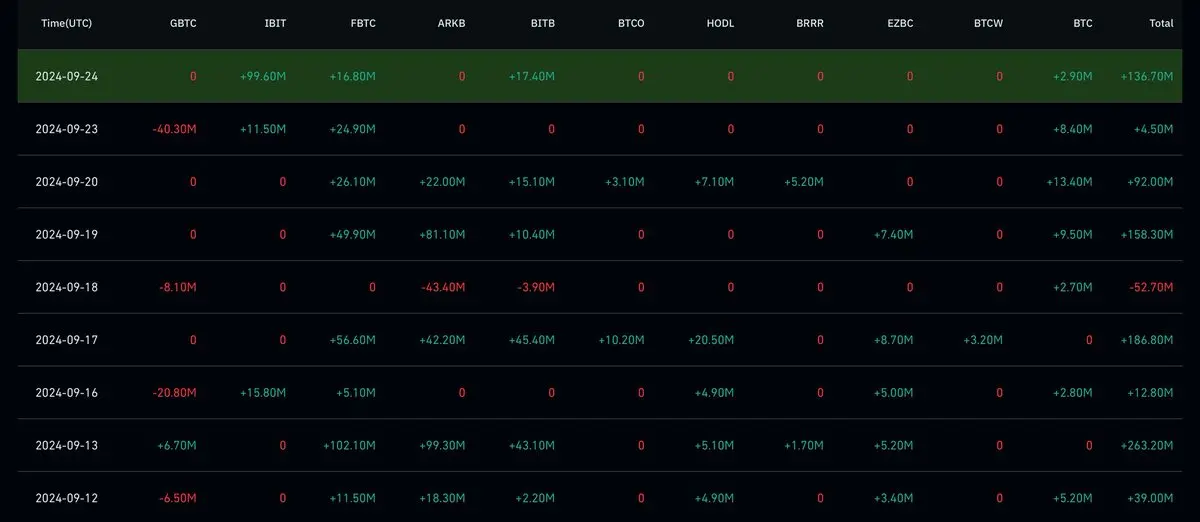The width and height of the screenshot is (1200, 522).
Task: Click the +42.20M ARKB value
Action: pos(442,341)
